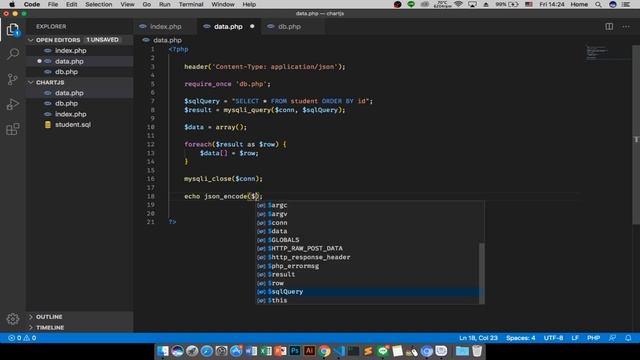Open index.php in CHARTJS folder
640x360 pixels.
click(x=80, y=114)
